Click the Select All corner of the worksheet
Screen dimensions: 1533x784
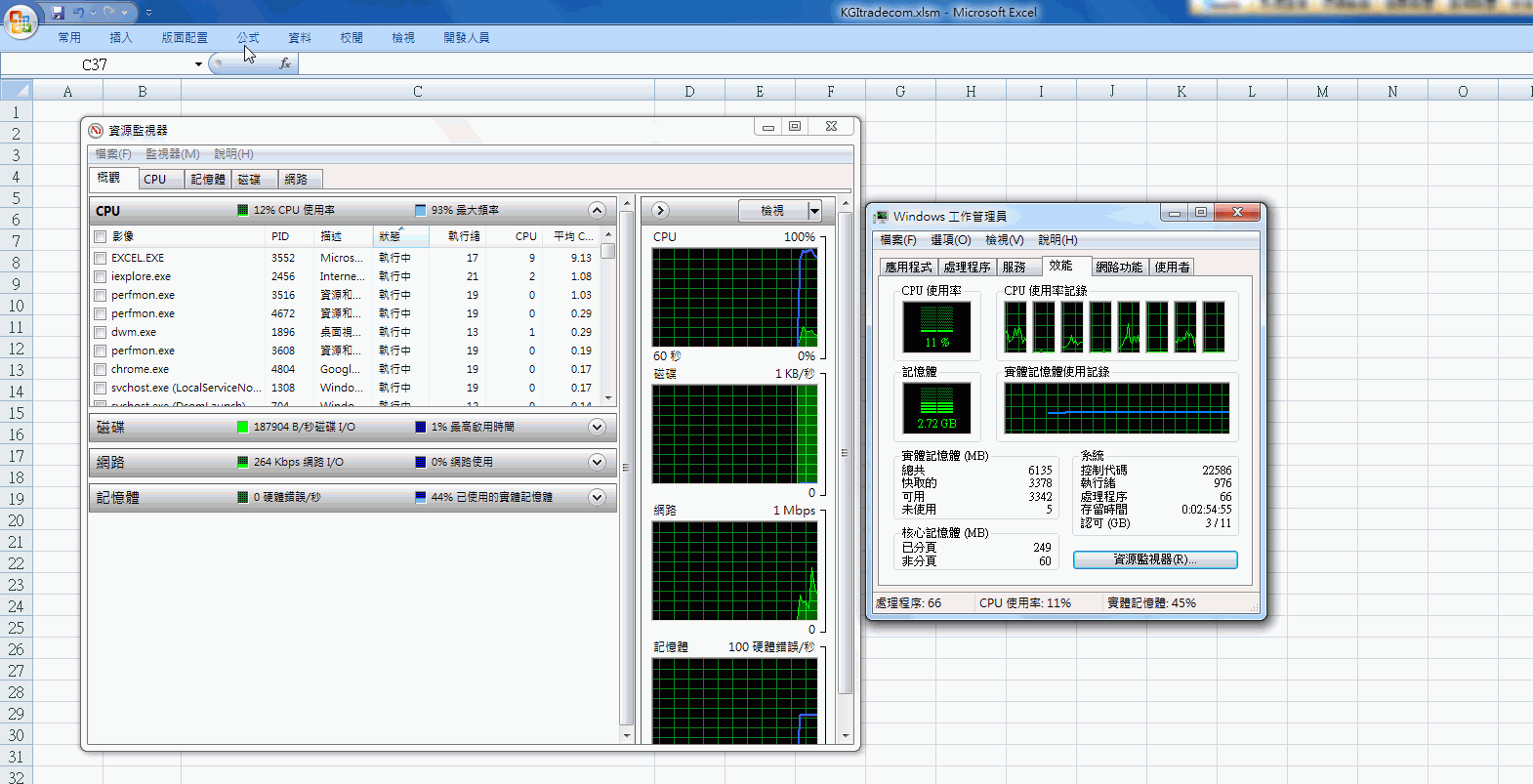[17, 91]
